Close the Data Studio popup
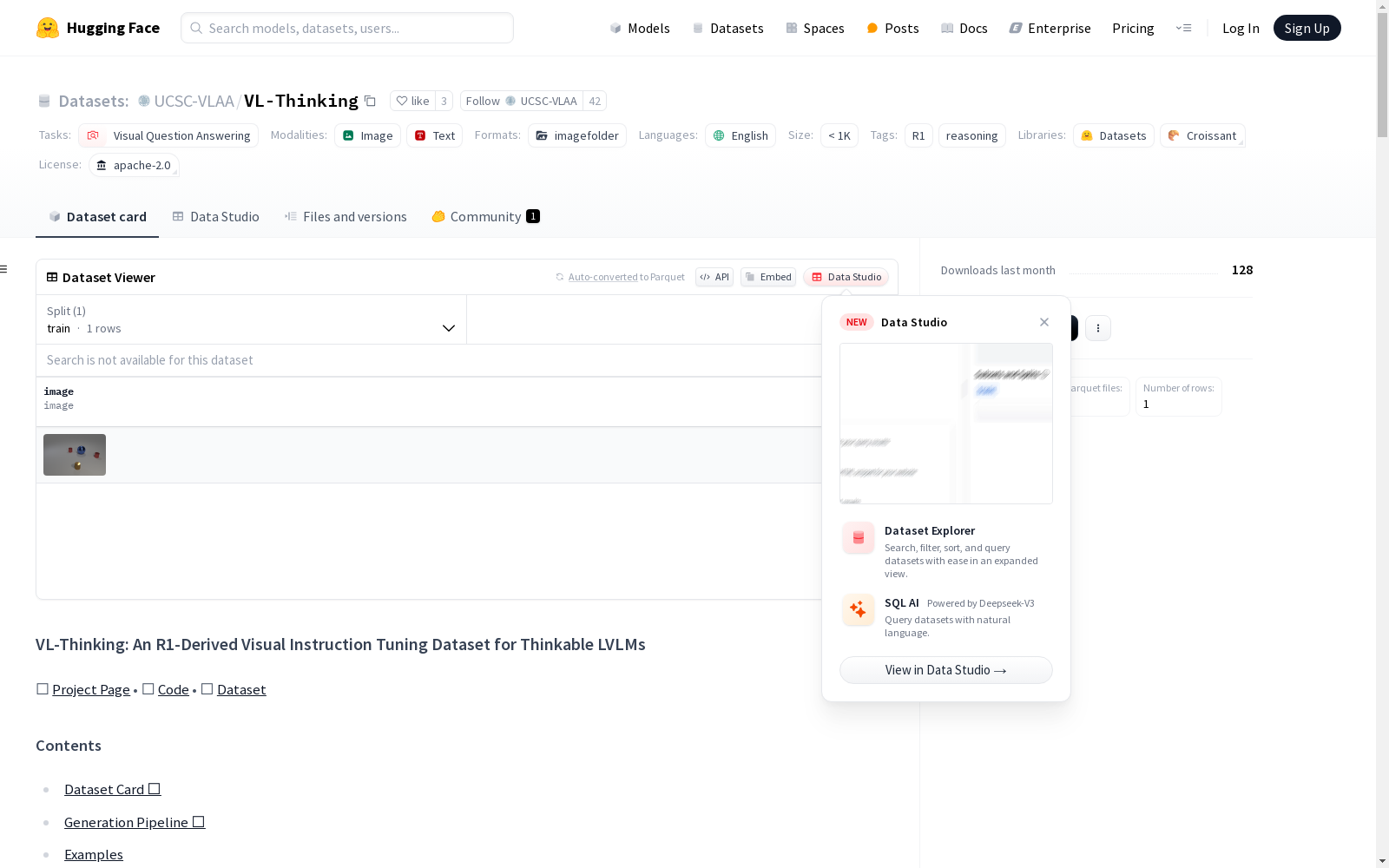This screenshot has height=868, width=1389. (x=1044, y=322)
